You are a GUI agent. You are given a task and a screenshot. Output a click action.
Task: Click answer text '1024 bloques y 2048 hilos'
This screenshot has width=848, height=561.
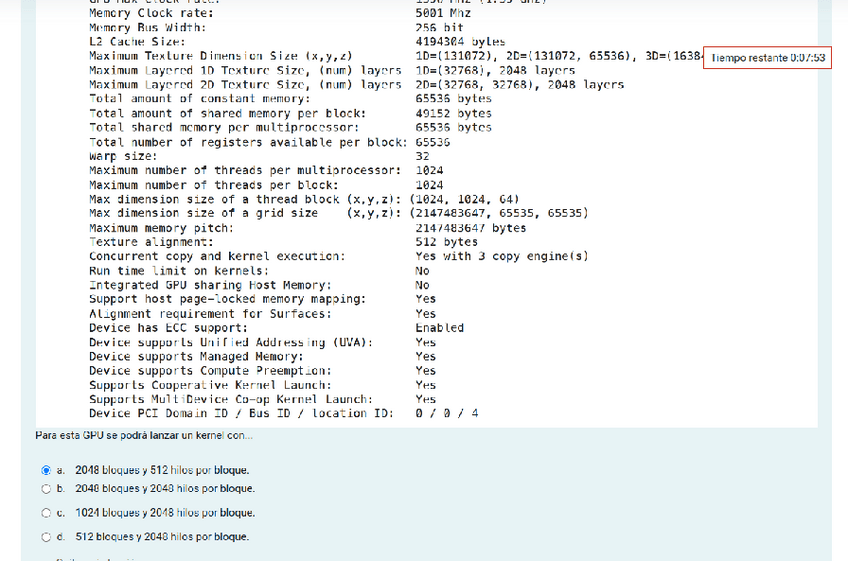tap(164, 513)
